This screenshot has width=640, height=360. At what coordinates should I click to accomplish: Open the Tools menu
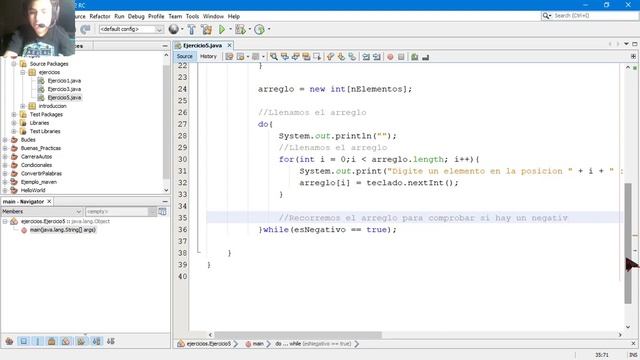pos(192,16)
